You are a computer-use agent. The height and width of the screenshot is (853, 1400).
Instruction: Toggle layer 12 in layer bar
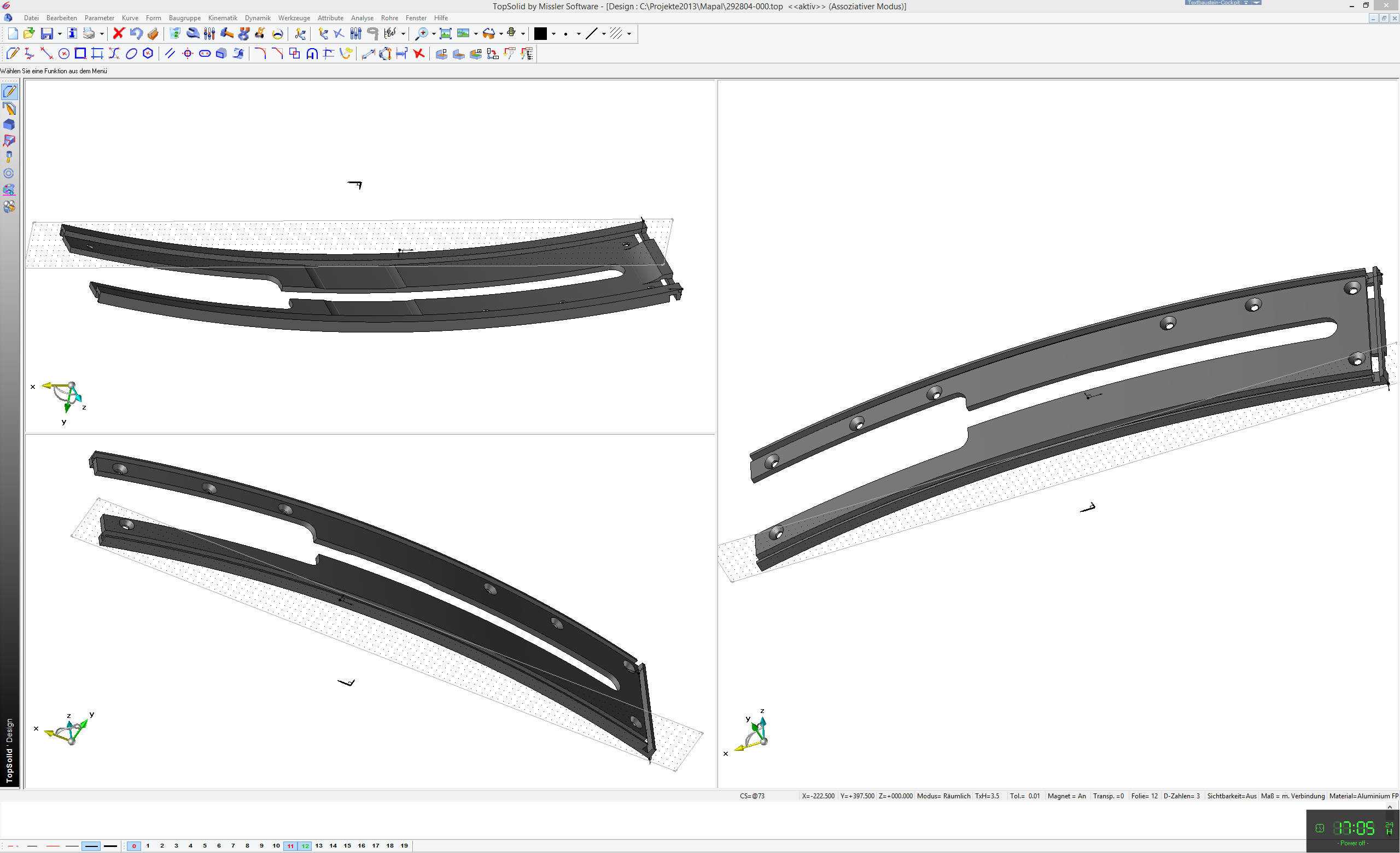coord(305,845)
